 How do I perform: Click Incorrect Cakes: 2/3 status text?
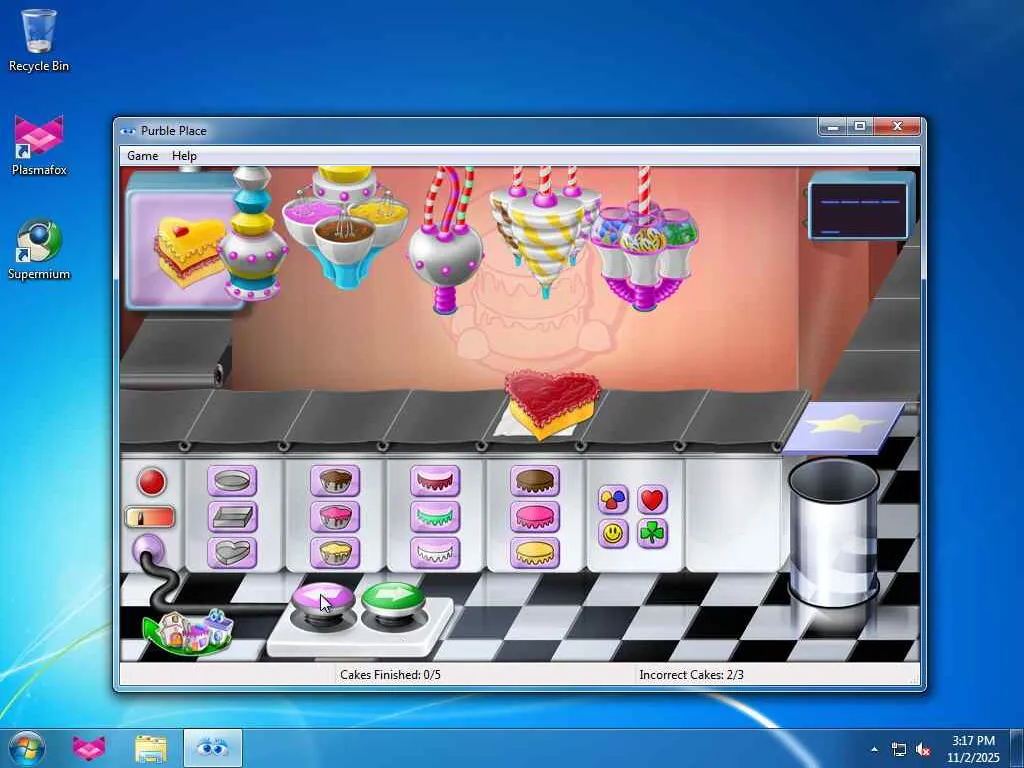[x=692, y=675]
